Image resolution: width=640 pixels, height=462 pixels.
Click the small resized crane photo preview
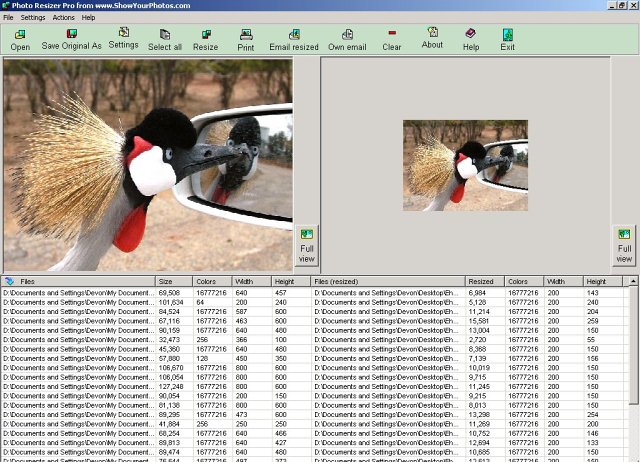tap(465, 165)
